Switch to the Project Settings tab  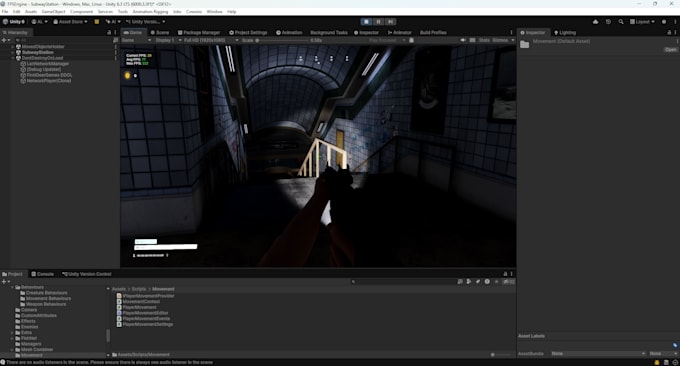248,33
